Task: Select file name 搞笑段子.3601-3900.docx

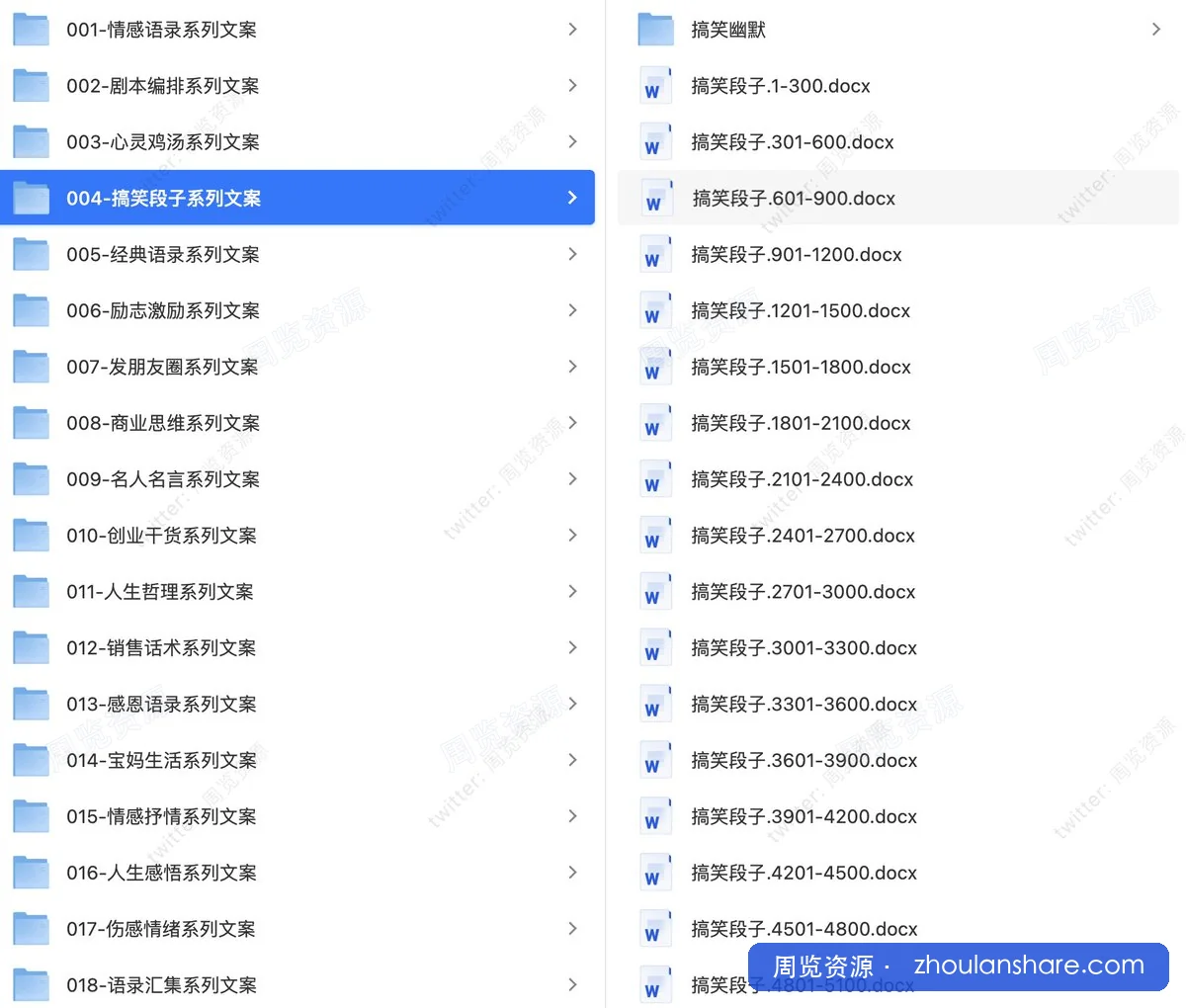Action: click(x=805, y=761)
